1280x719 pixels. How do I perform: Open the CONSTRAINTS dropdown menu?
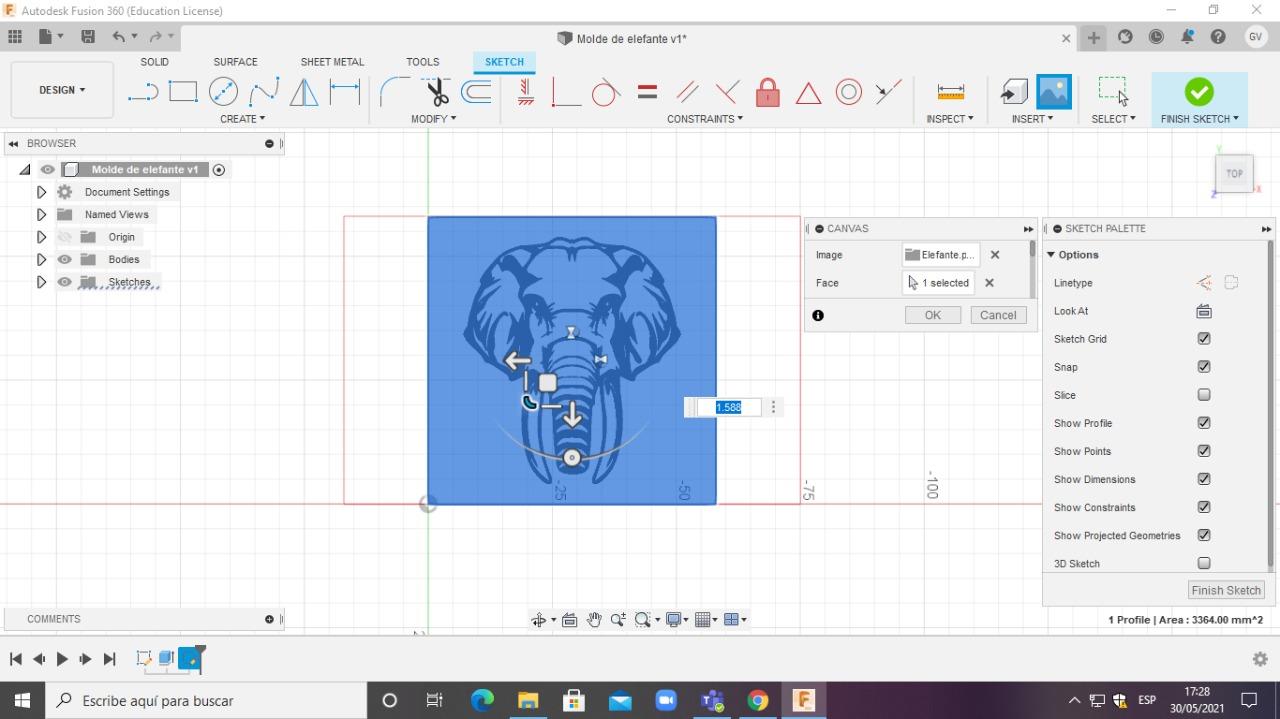(x=705, y=118)
